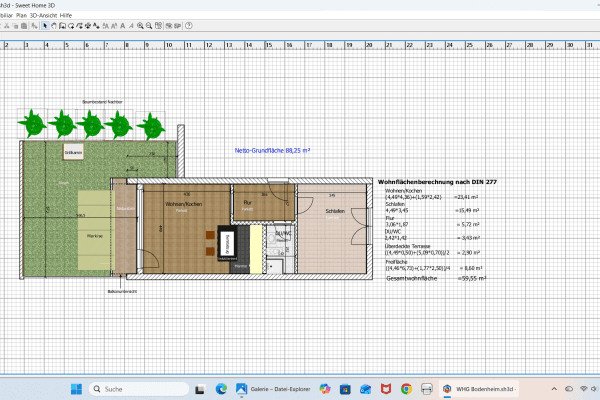
Task: Select the create polylines tool
Action: (80, 26)
